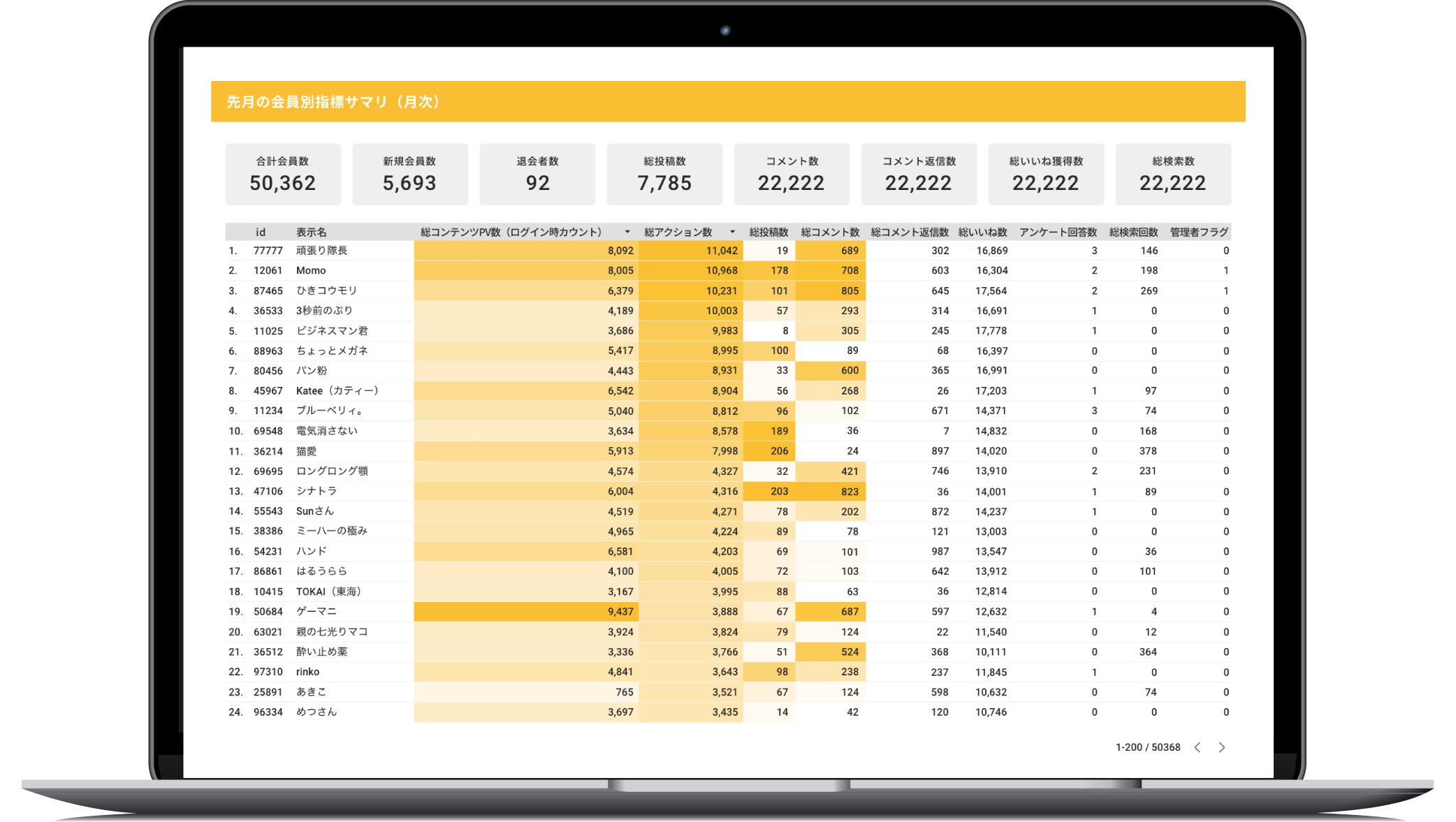This screenshot has height=822, width=1456.
Task: Select the 新規会員数 scorecard
Action: point(410,175)
